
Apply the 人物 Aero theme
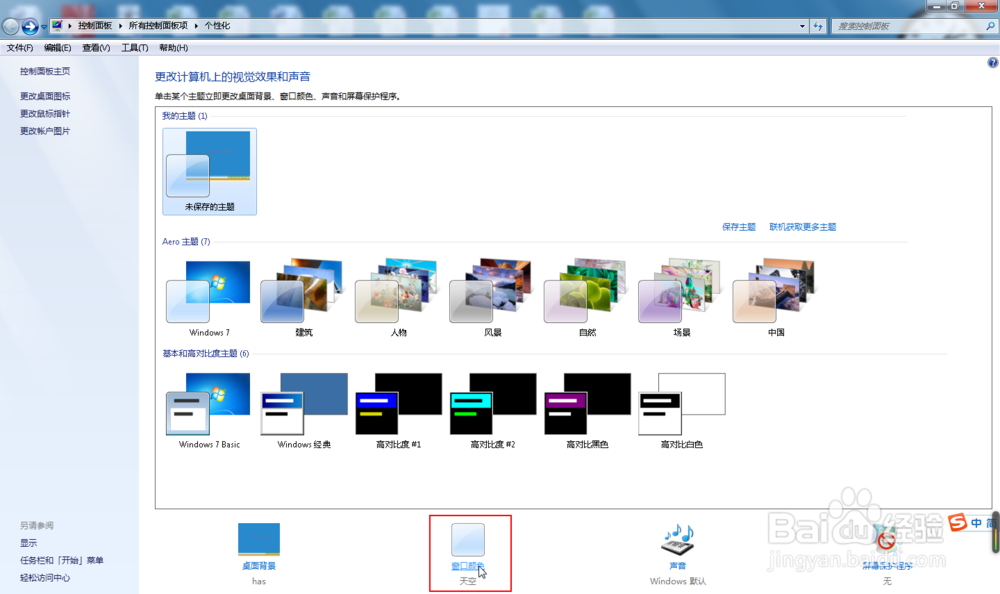coord(398,298)
